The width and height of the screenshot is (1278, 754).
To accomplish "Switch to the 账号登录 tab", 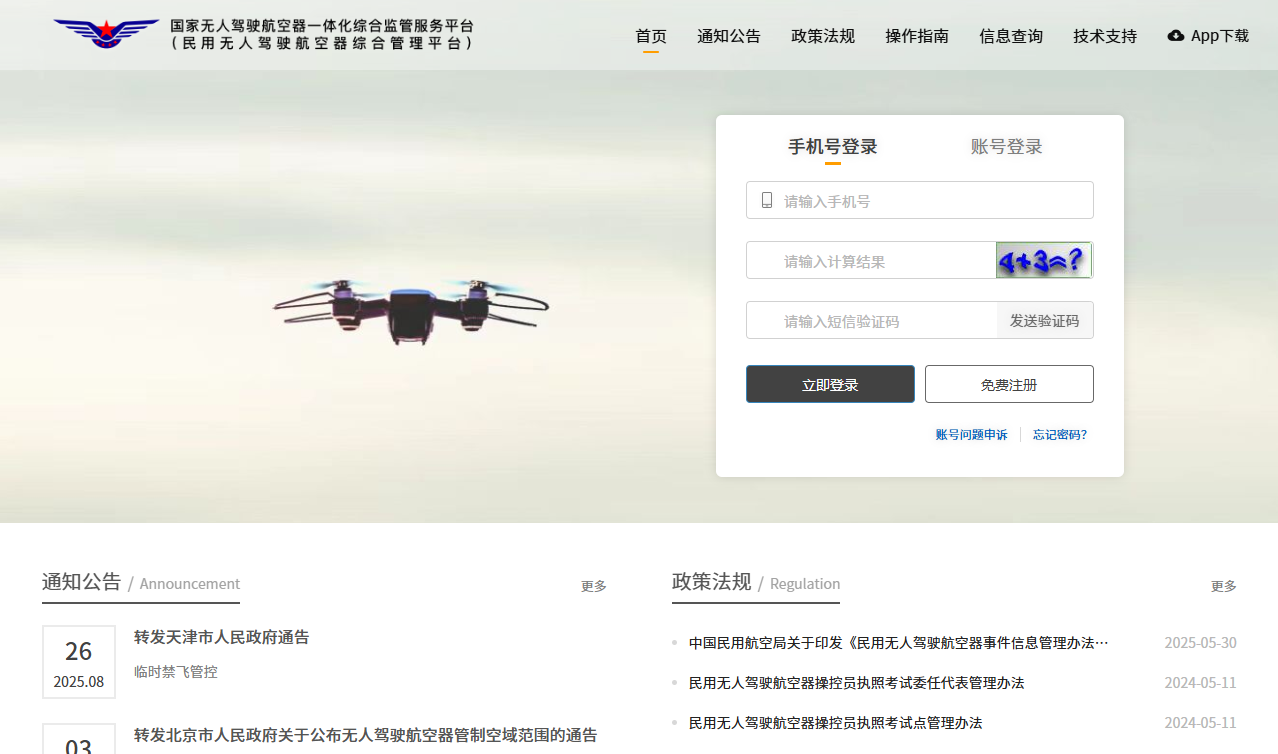I will click(1006, 147).
